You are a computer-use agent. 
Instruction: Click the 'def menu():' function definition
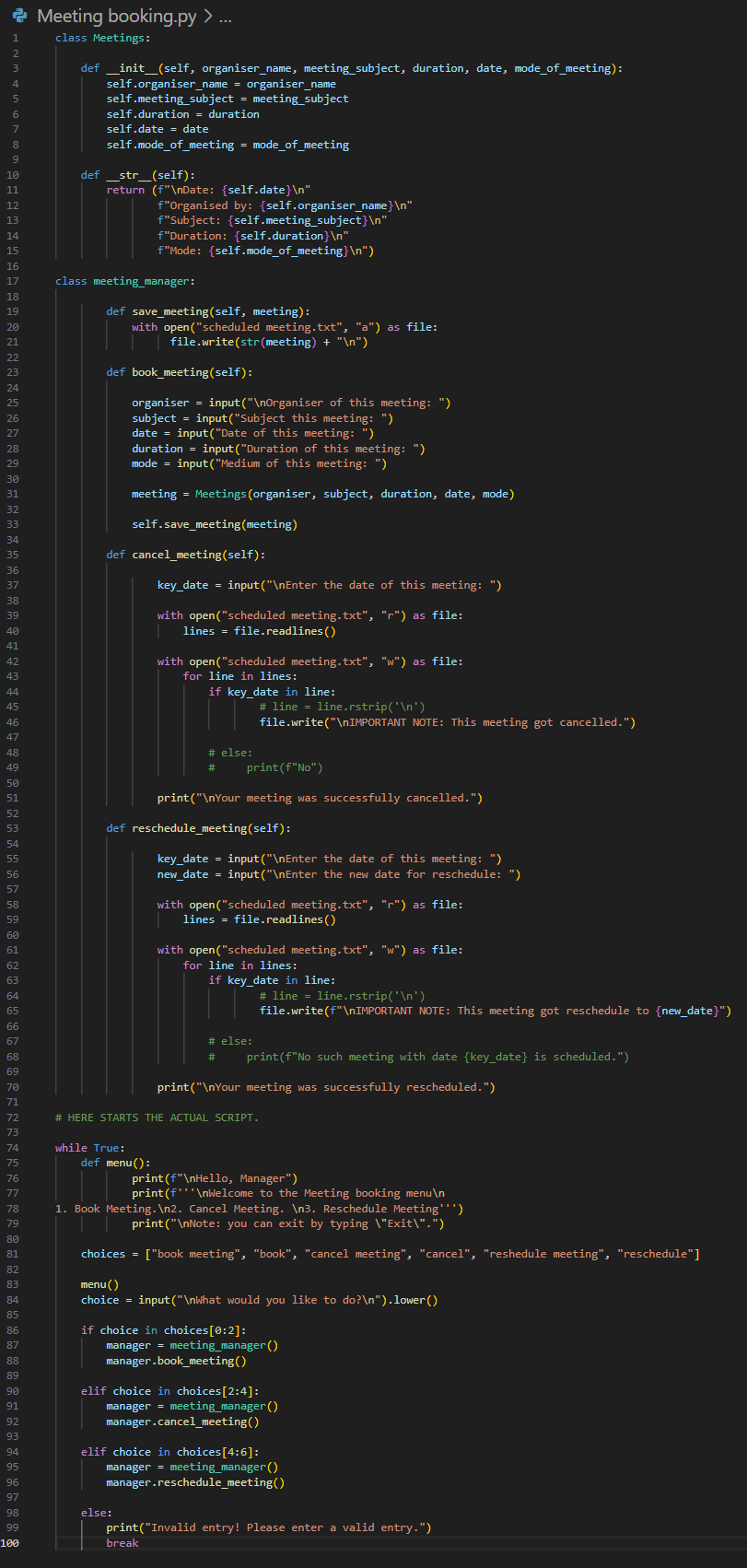coord(115,1163)
